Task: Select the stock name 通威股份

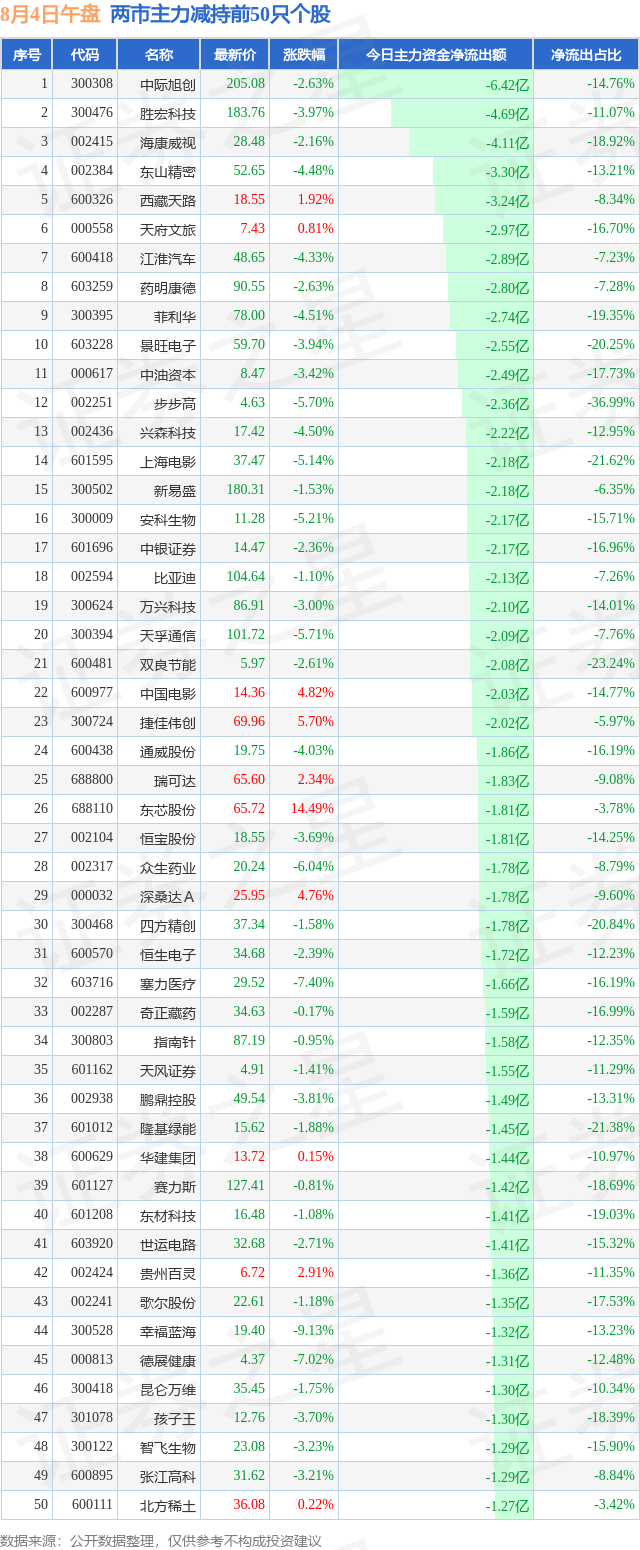Action: coord(168,751)
